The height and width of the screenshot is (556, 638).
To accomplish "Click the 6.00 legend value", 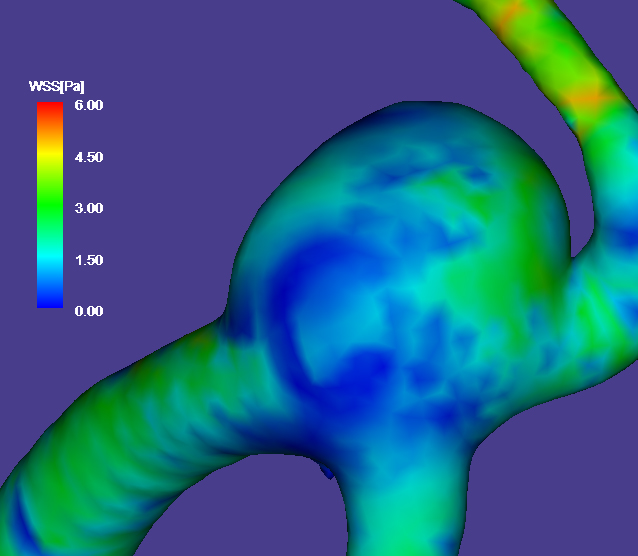I will click(89, 105).
